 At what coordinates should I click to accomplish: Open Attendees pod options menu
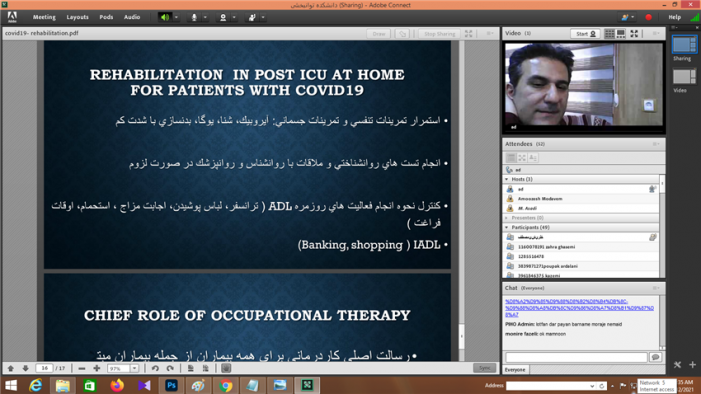[x=656, y=144]
